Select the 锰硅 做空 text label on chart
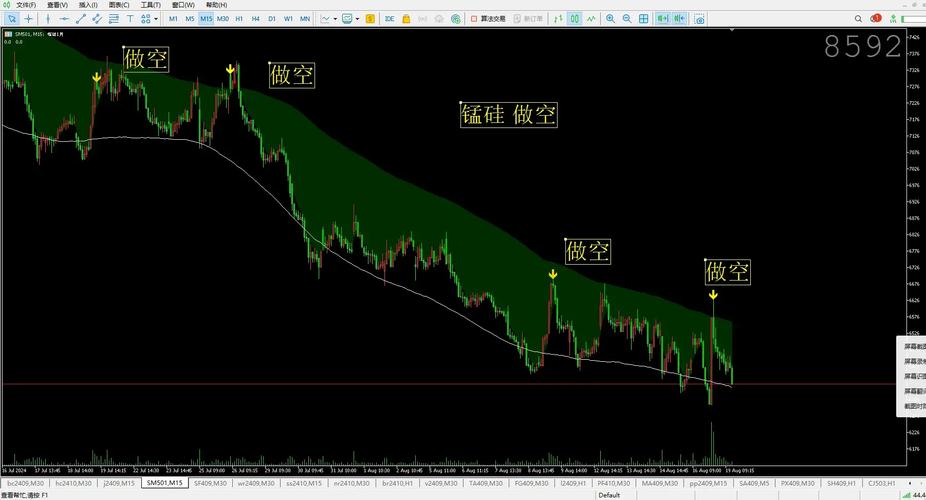 (x=508, y=115)
